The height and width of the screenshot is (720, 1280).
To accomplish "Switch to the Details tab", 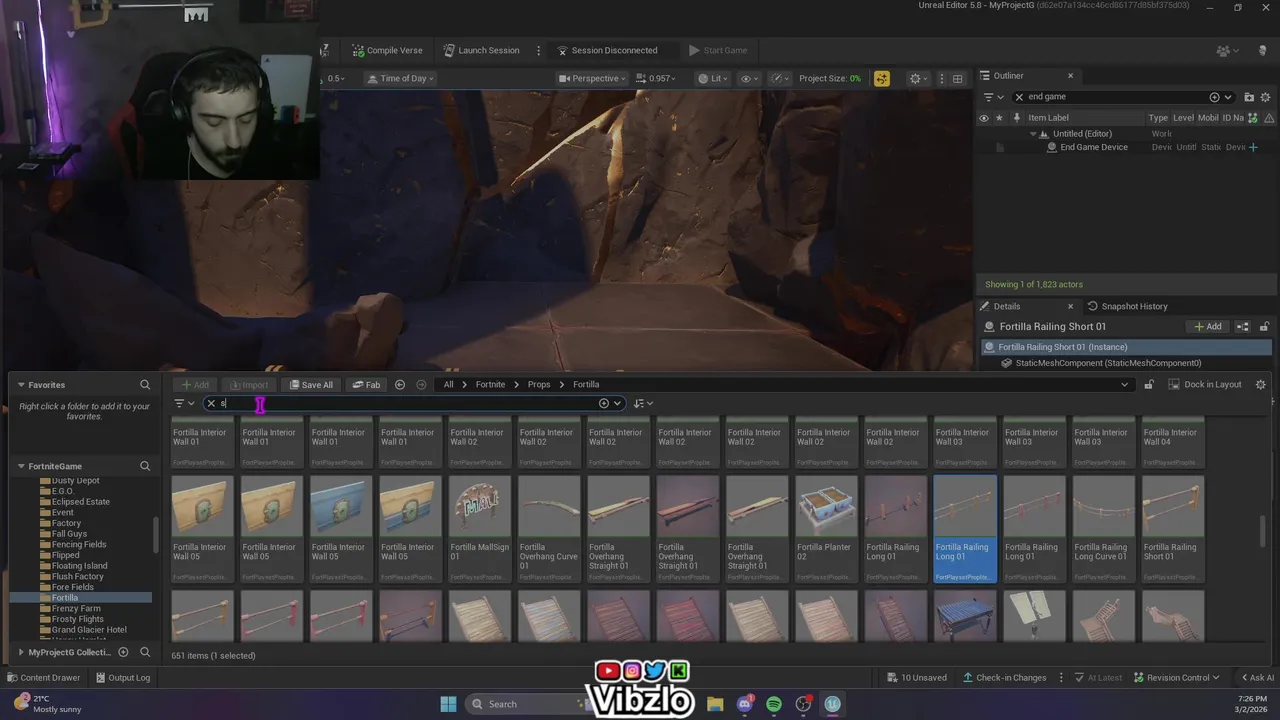I will click(1006, 306).
